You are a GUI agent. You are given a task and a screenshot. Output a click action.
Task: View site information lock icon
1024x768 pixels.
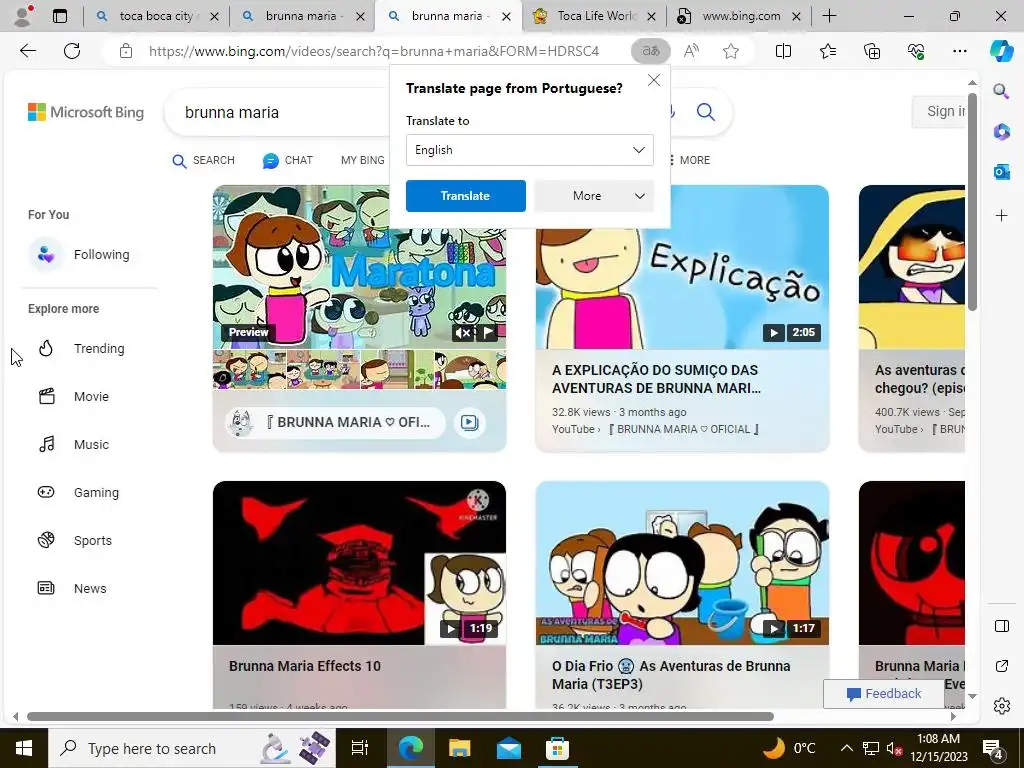click(x=126, y=51)
